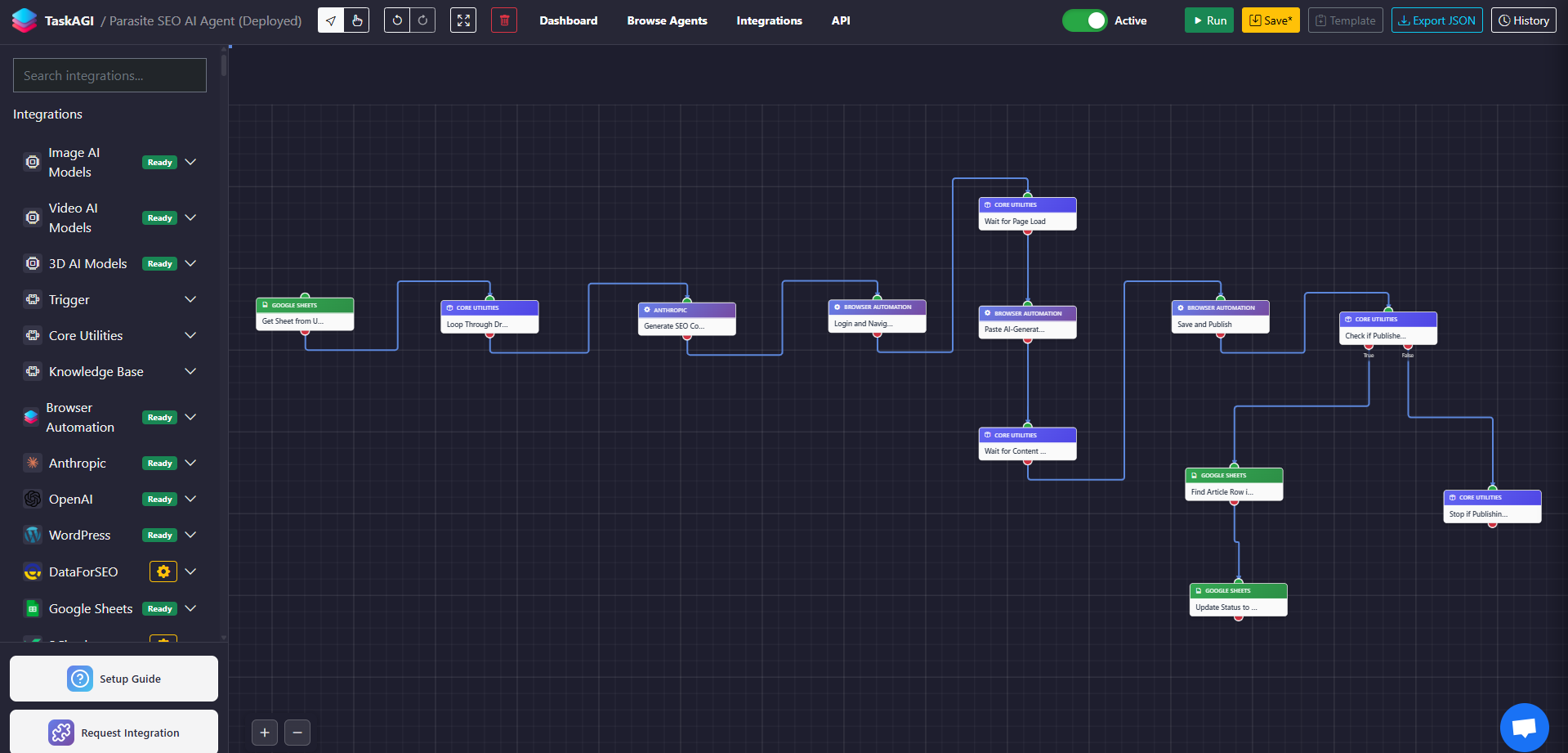The width and height of the screenshot is (1568, 753).
Task: Click the fit-to-screen expand icon
Action: (463, 20)
